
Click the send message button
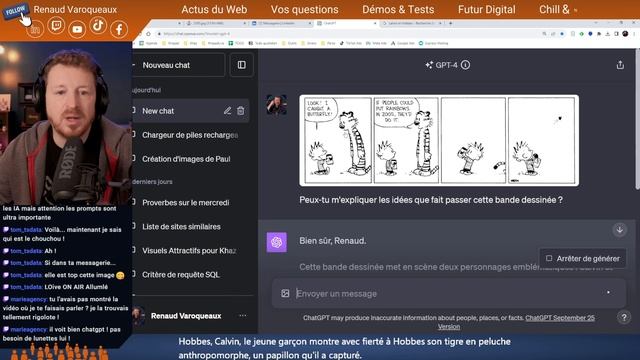[x=608, y=293]
